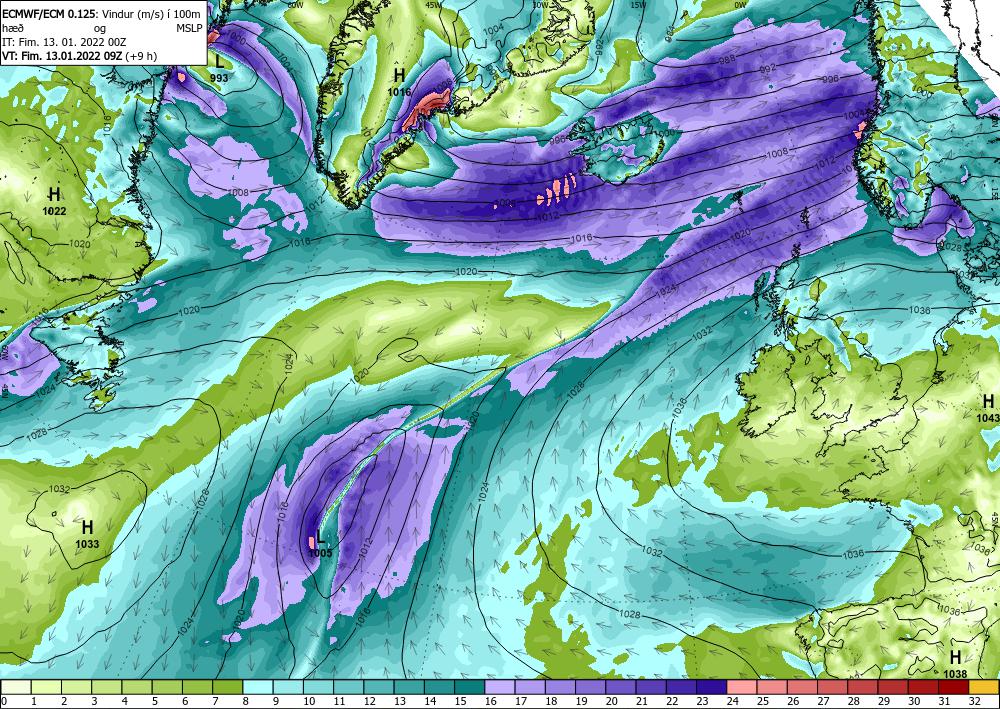Select the L low-pressure marker labeled 993
The height and width of the screenshot is (709, 1000).
click(219, 69)
